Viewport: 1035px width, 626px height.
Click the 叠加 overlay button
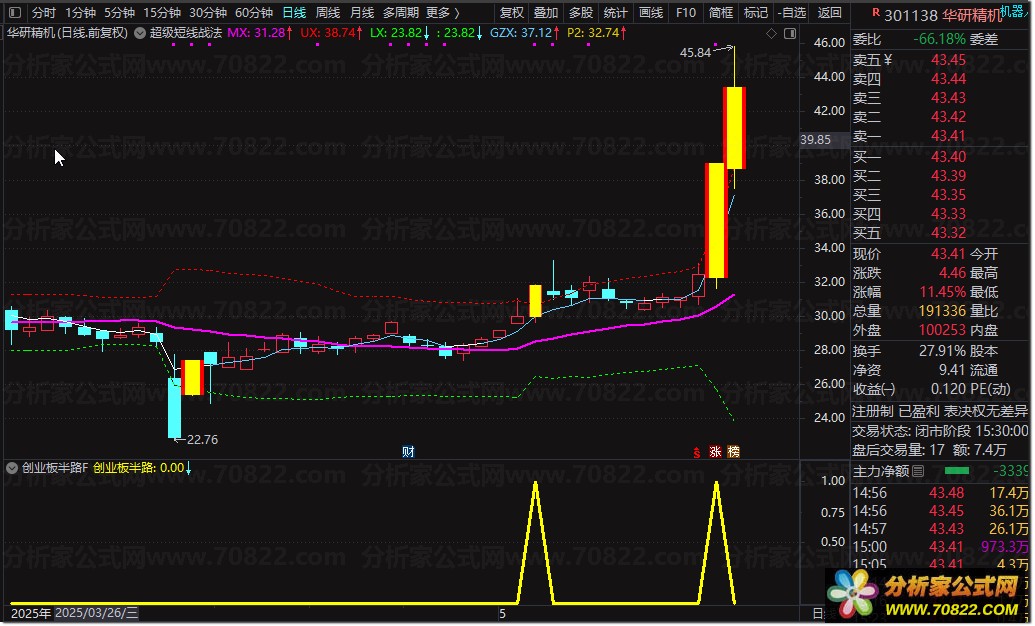[546, 13]
